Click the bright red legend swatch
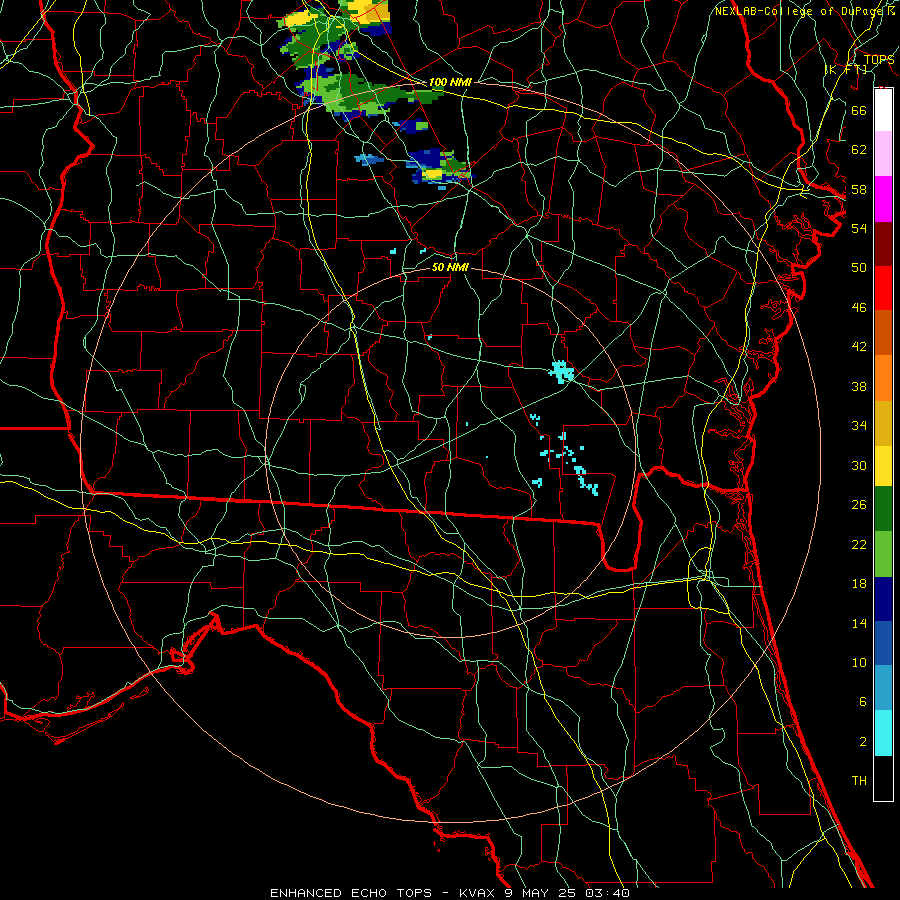The image size is (900, 900). point(883,288)
